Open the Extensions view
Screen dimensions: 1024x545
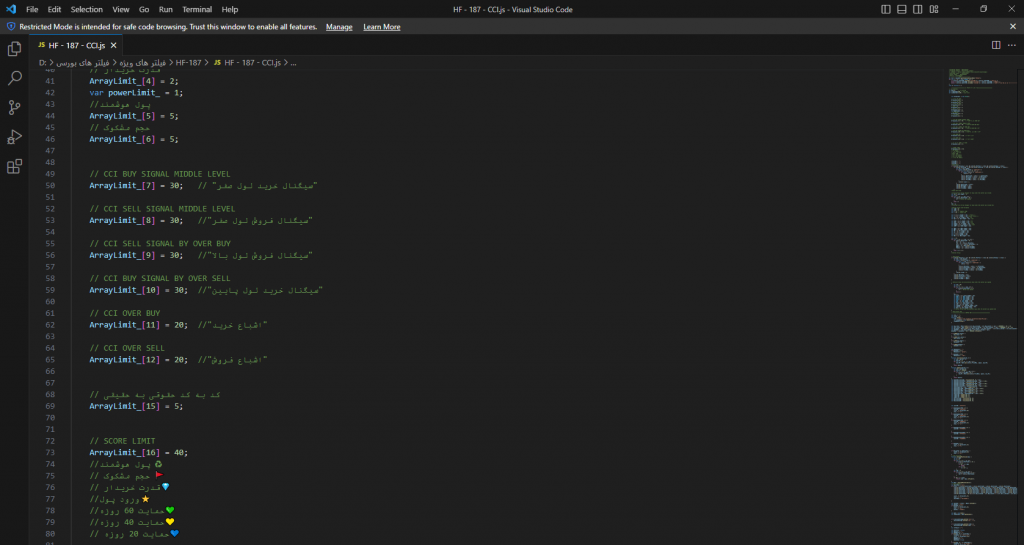(15, 167)
